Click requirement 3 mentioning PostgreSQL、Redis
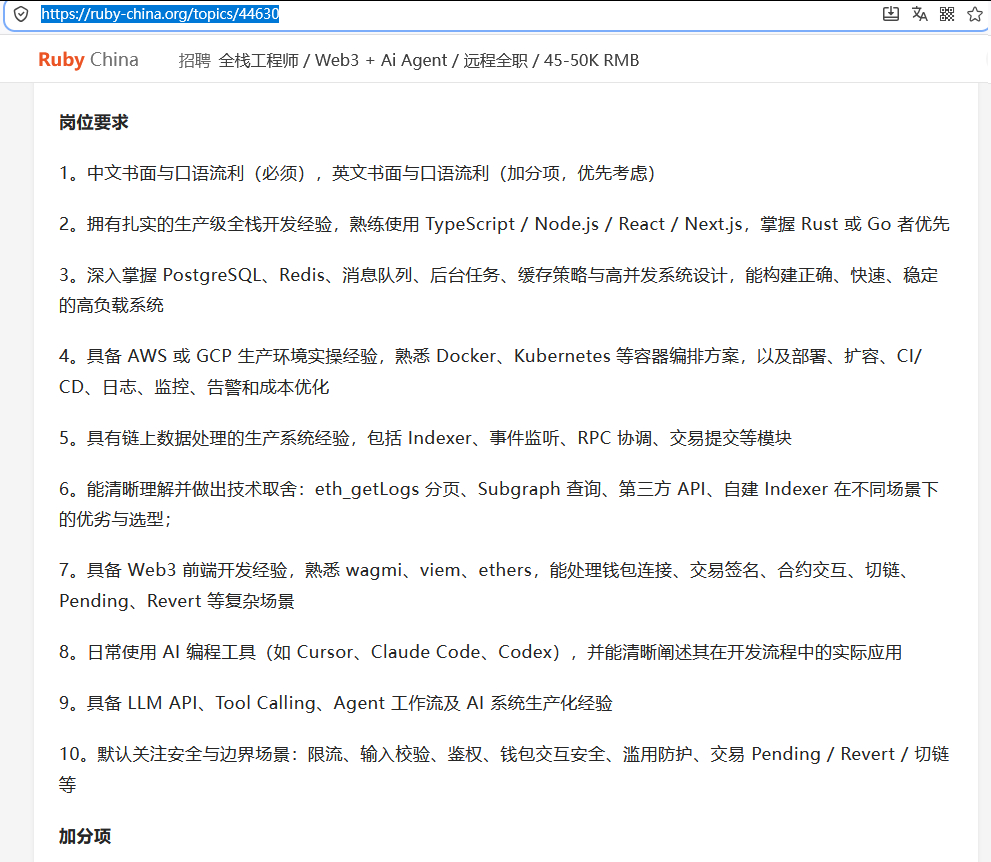991x862 pixels. [499, 290]
